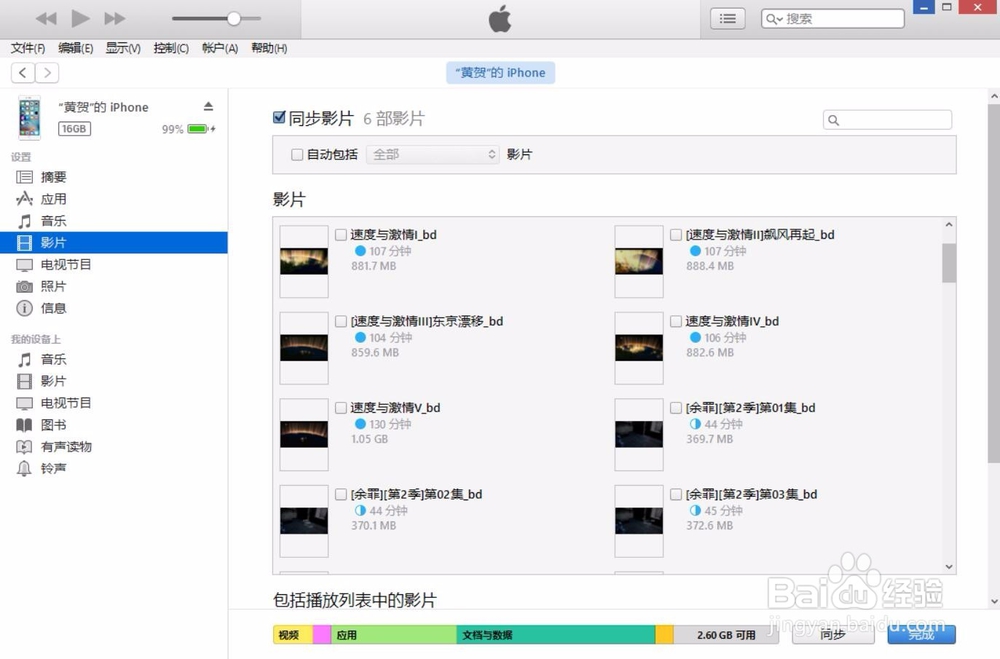Click the 同步 sync button
This screenshot has height=659, width=1000.
pos(832,634)
